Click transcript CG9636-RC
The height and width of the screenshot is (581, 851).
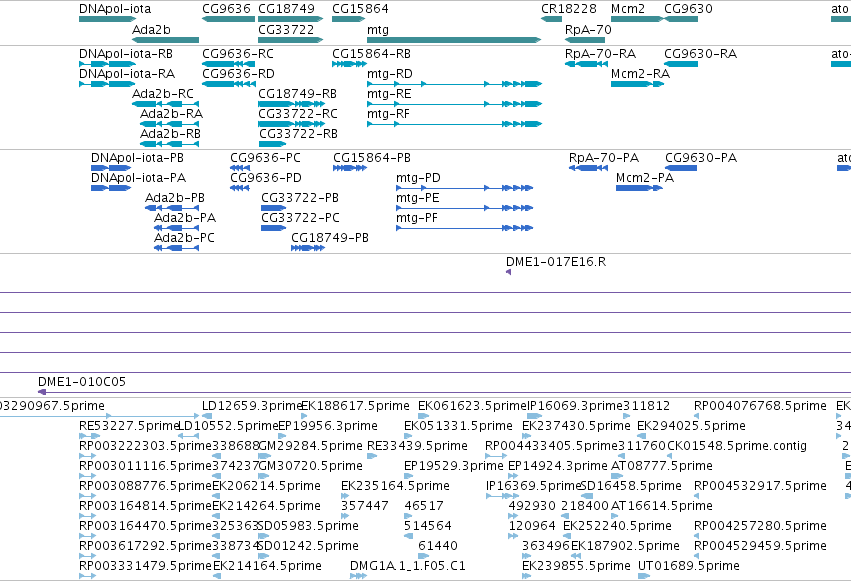[228, 64]
